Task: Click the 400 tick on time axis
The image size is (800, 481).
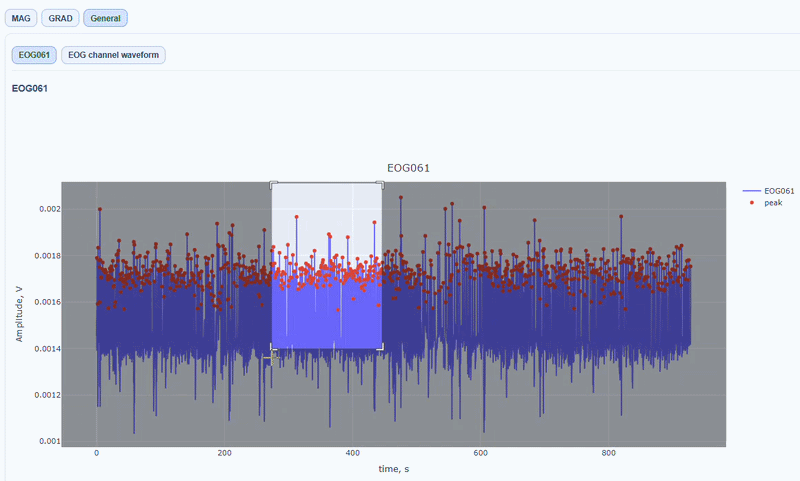Action: (x=352, y=453)
